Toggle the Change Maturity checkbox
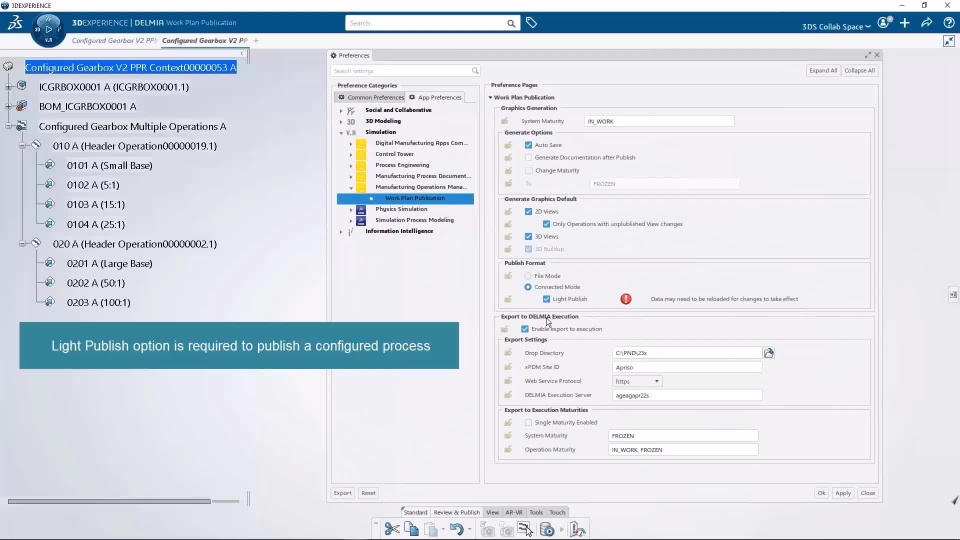This screenshot has height=540, width=960. [528, 170]
